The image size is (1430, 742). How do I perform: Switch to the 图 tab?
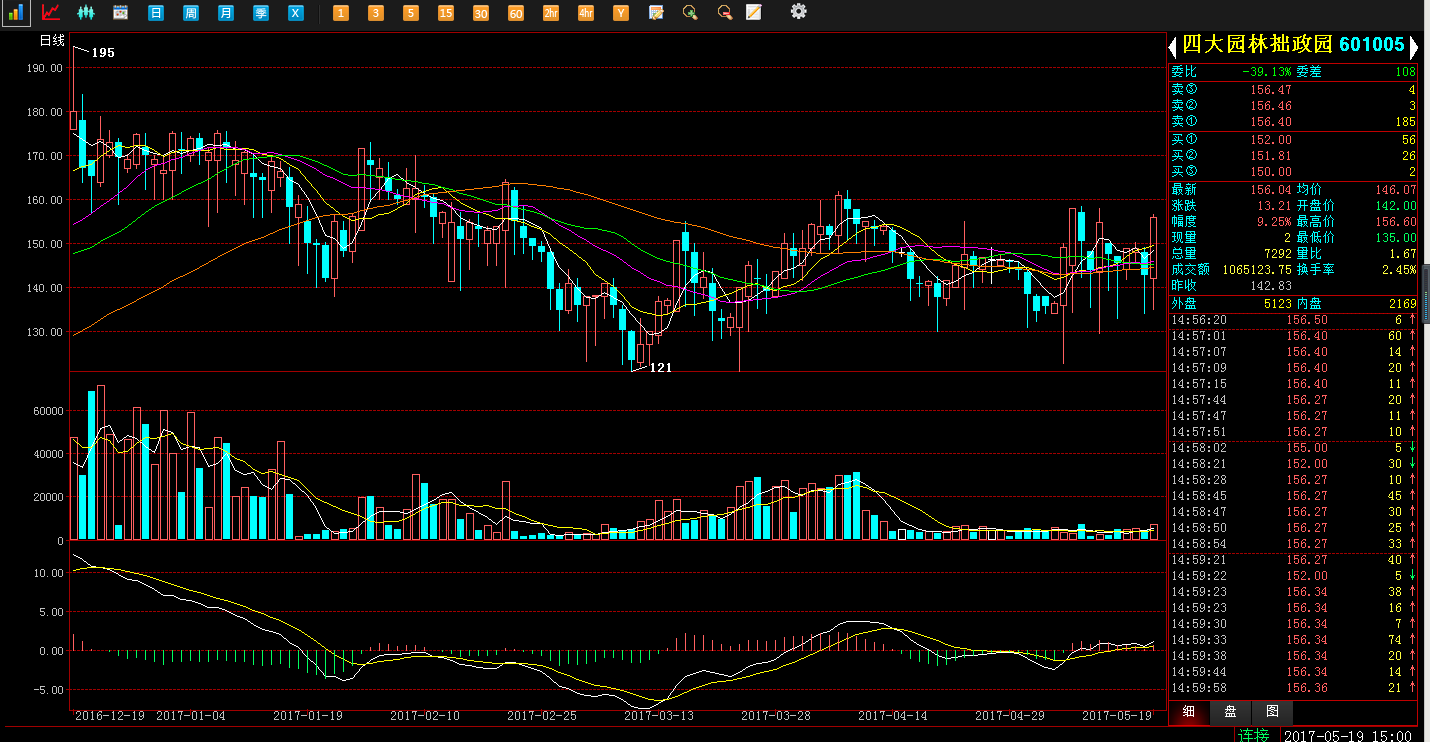(x=1272, y=712)
